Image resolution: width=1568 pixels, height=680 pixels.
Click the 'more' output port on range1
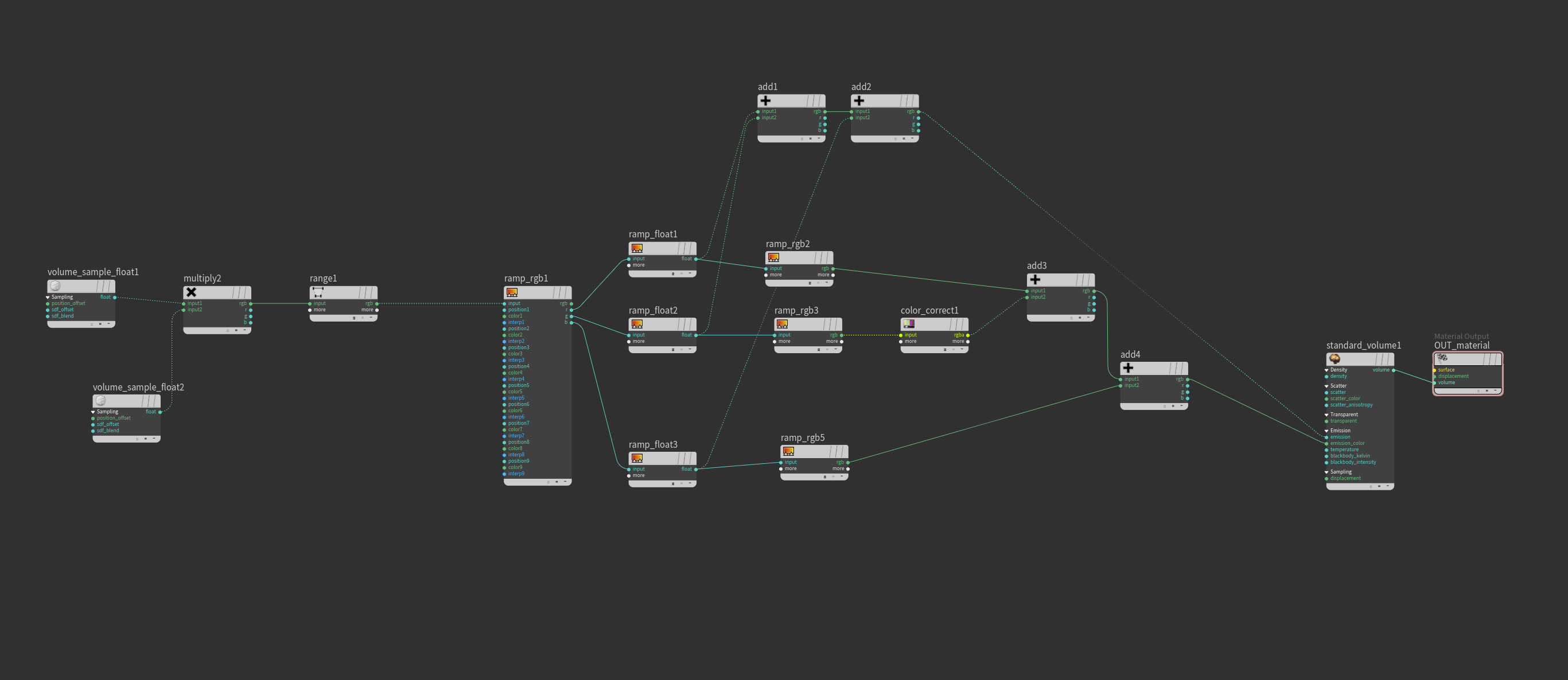[x=377, y=310]
